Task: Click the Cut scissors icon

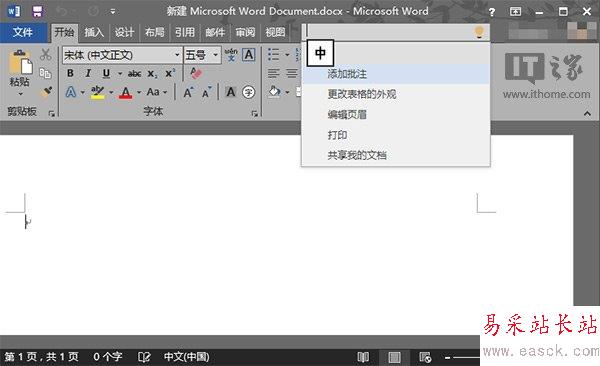Action: [46, 54]
